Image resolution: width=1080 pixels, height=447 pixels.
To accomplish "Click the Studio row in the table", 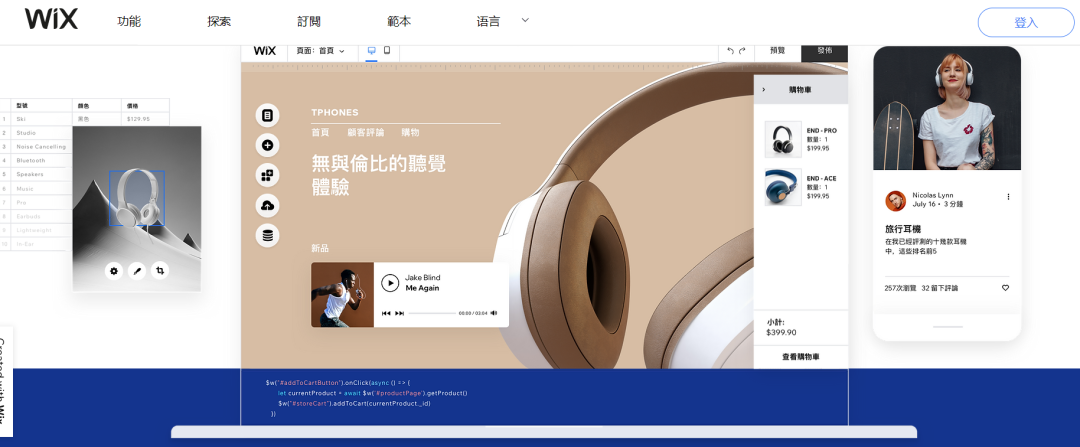I will (35, 133).
